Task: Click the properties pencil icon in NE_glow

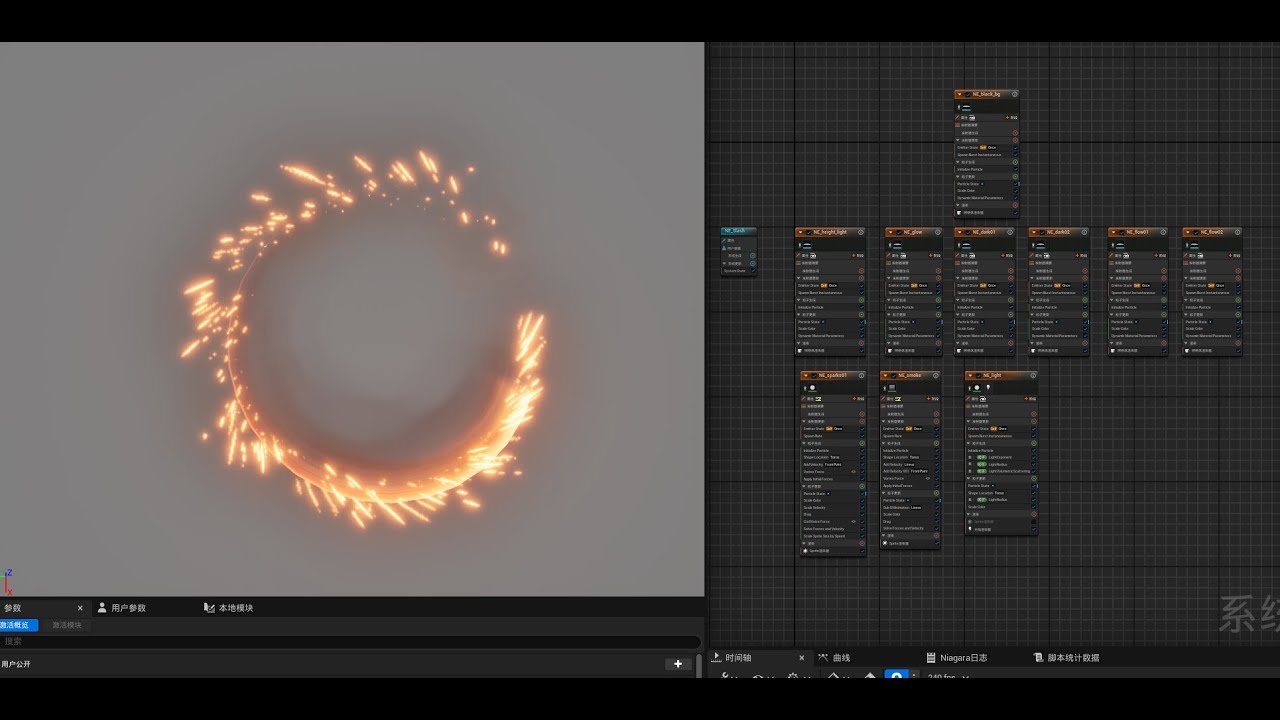Action: coord(888,256)
